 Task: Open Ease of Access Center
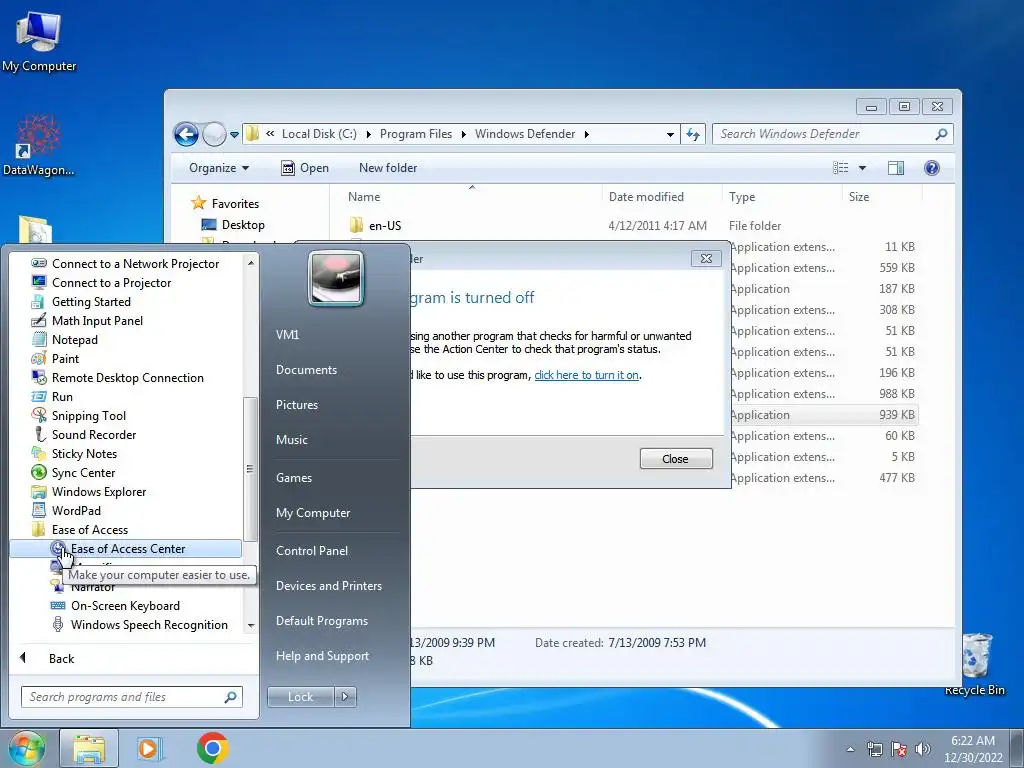pyautogui.click(x=125, y=549)
